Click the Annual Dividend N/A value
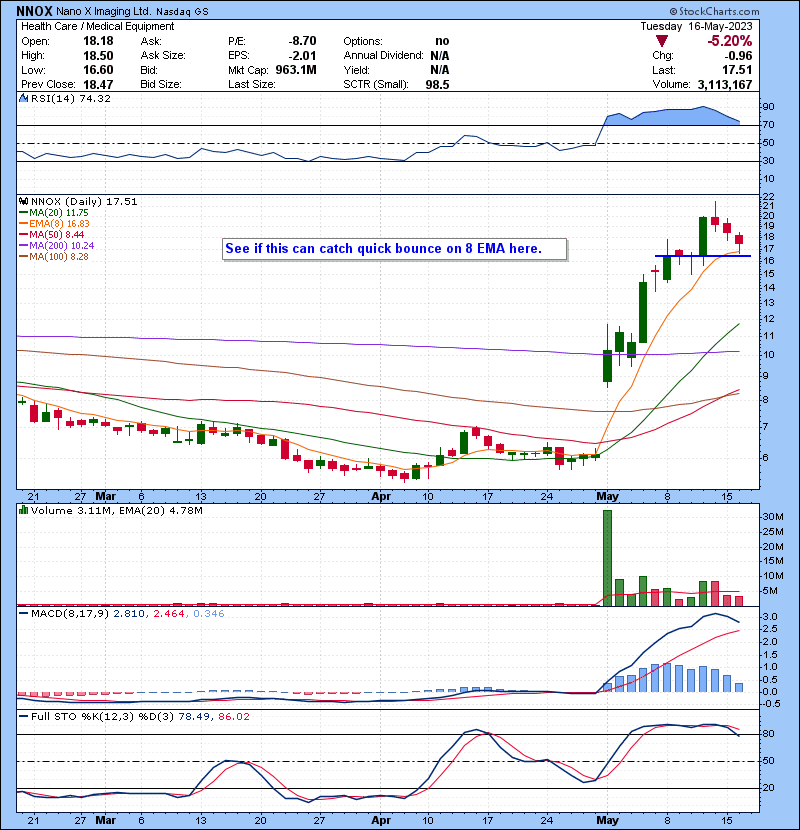Screen dimensions: 800x830 pos(440,56)
